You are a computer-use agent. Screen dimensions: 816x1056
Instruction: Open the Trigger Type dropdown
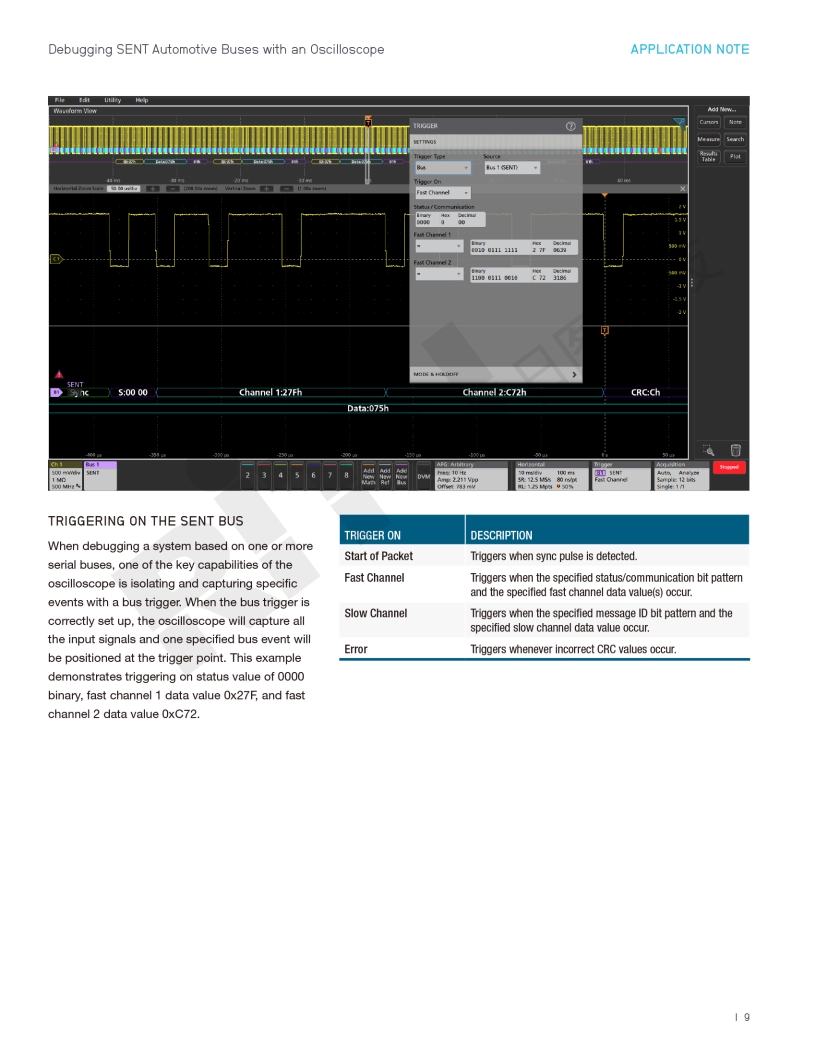tap(442, 168)
